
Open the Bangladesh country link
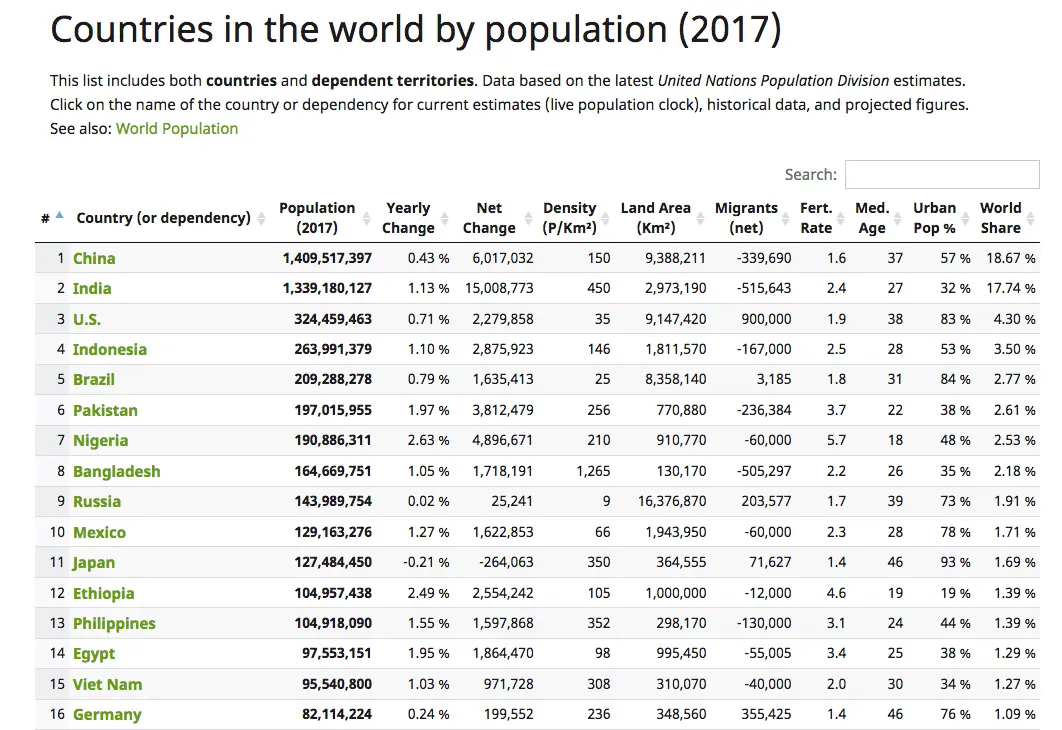116,471
